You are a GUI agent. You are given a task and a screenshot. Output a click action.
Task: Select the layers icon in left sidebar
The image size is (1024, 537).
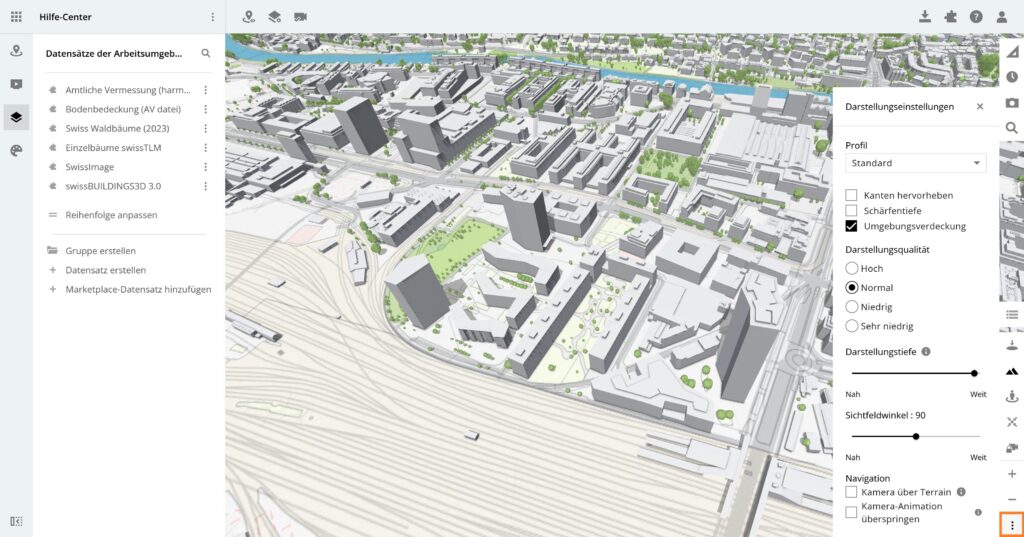tap(16, 117)
